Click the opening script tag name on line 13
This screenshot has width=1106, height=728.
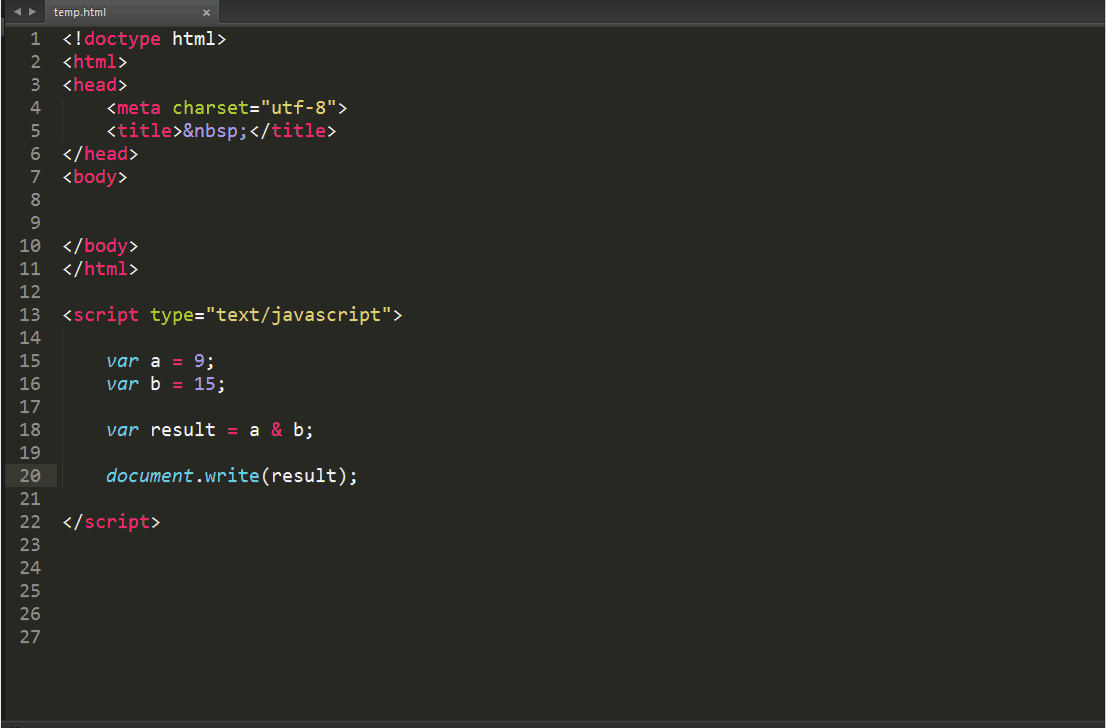tap(106, 315)
